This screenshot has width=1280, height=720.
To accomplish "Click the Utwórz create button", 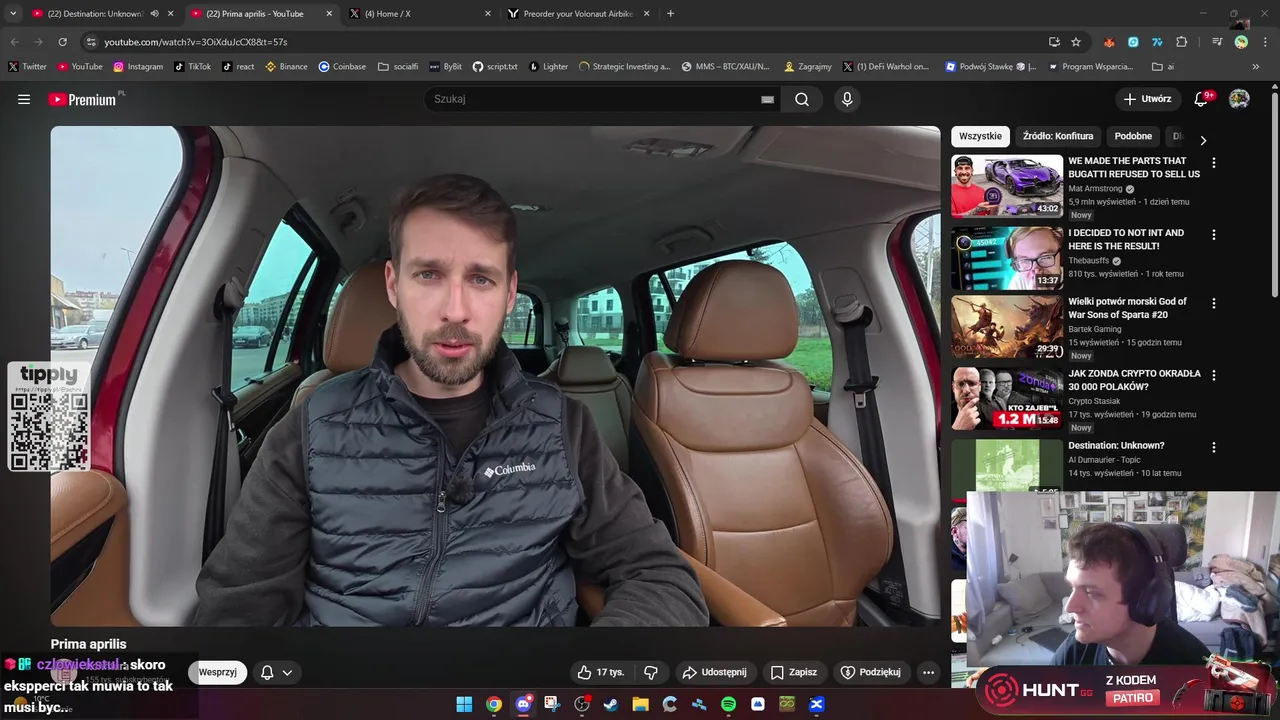I will pos(1147,99).
